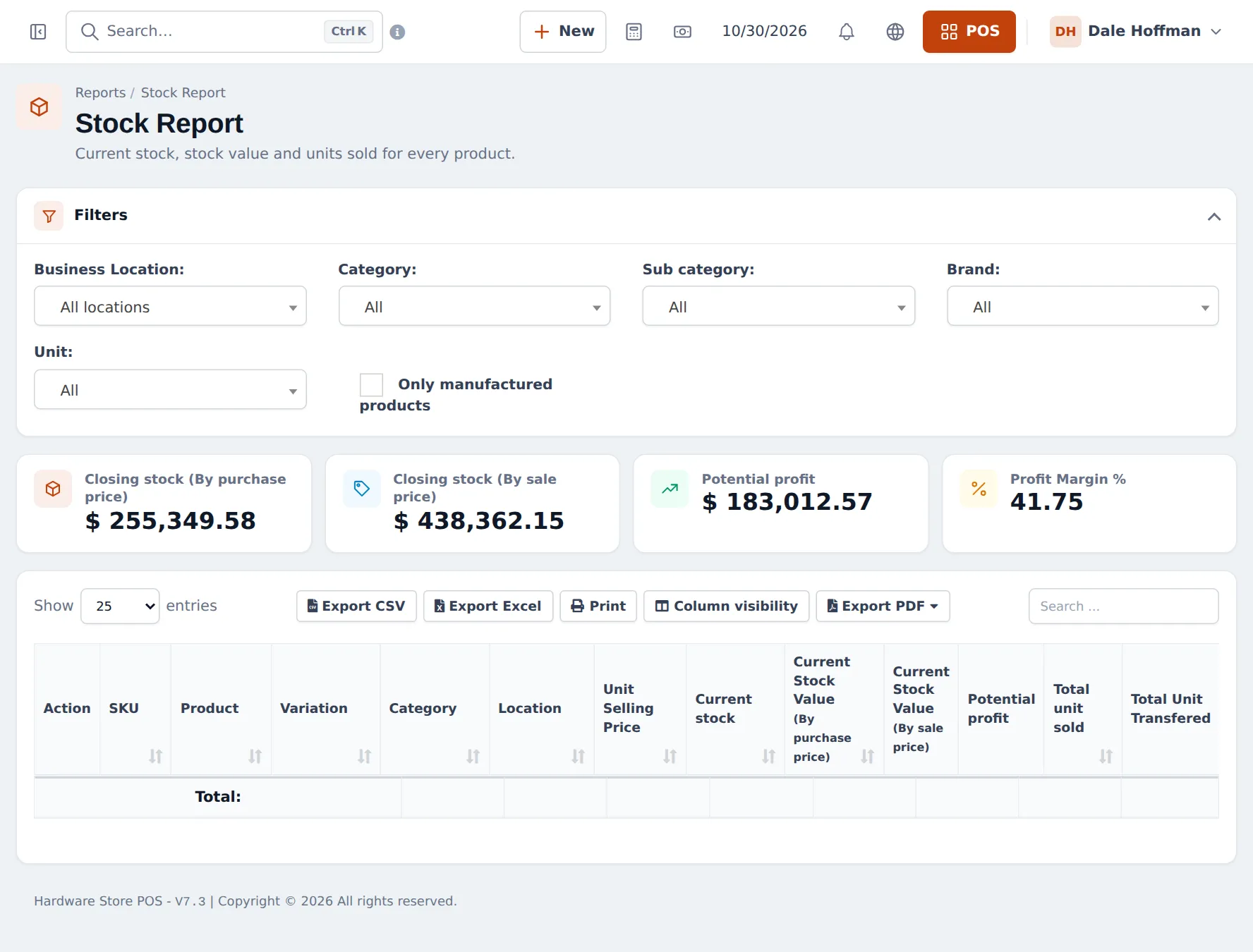
Task: Sort by Location column
Action: click(542, 709)
